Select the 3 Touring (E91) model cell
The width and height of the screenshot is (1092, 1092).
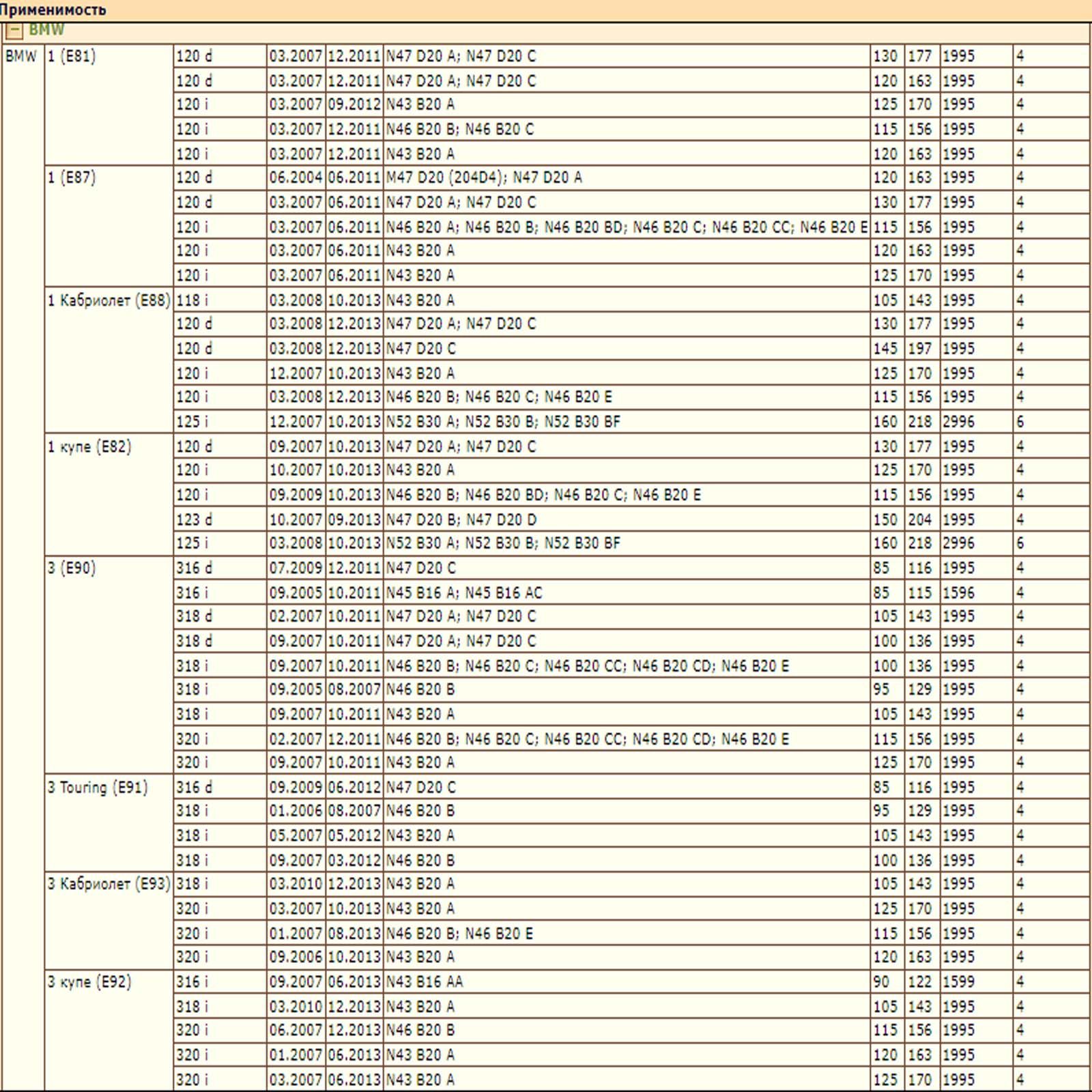point(98,788)
